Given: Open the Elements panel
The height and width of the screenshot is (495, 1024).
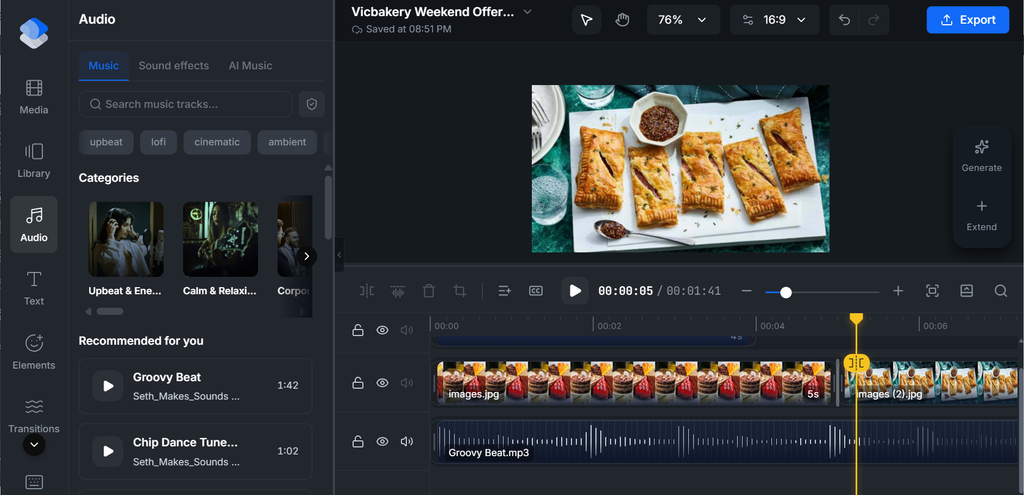Looking at the screenshot, I should click(x=33, y=352).
